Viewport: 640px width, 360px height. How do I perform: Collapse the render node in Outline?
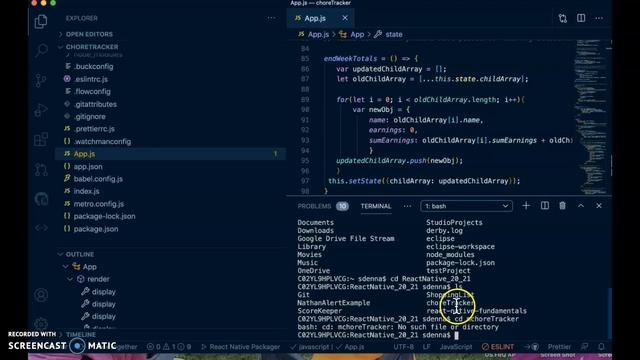(70, 279)
